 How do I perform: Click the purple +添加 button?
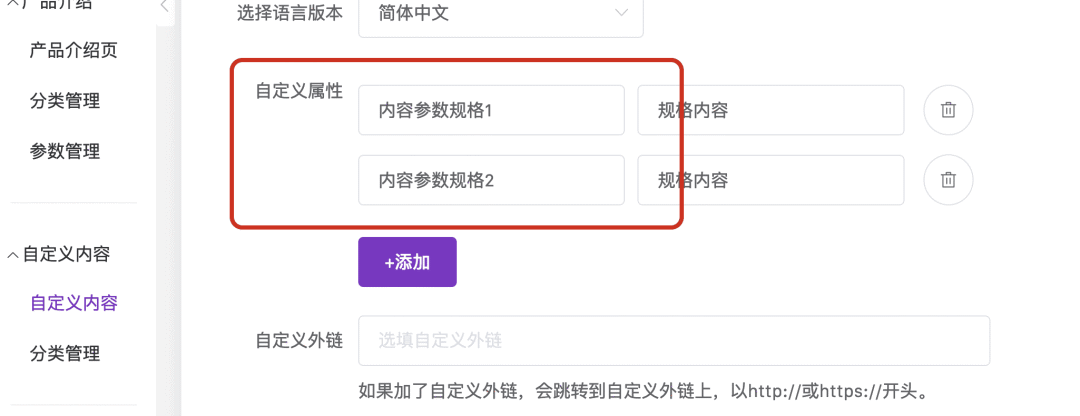(x=407, y=262)
